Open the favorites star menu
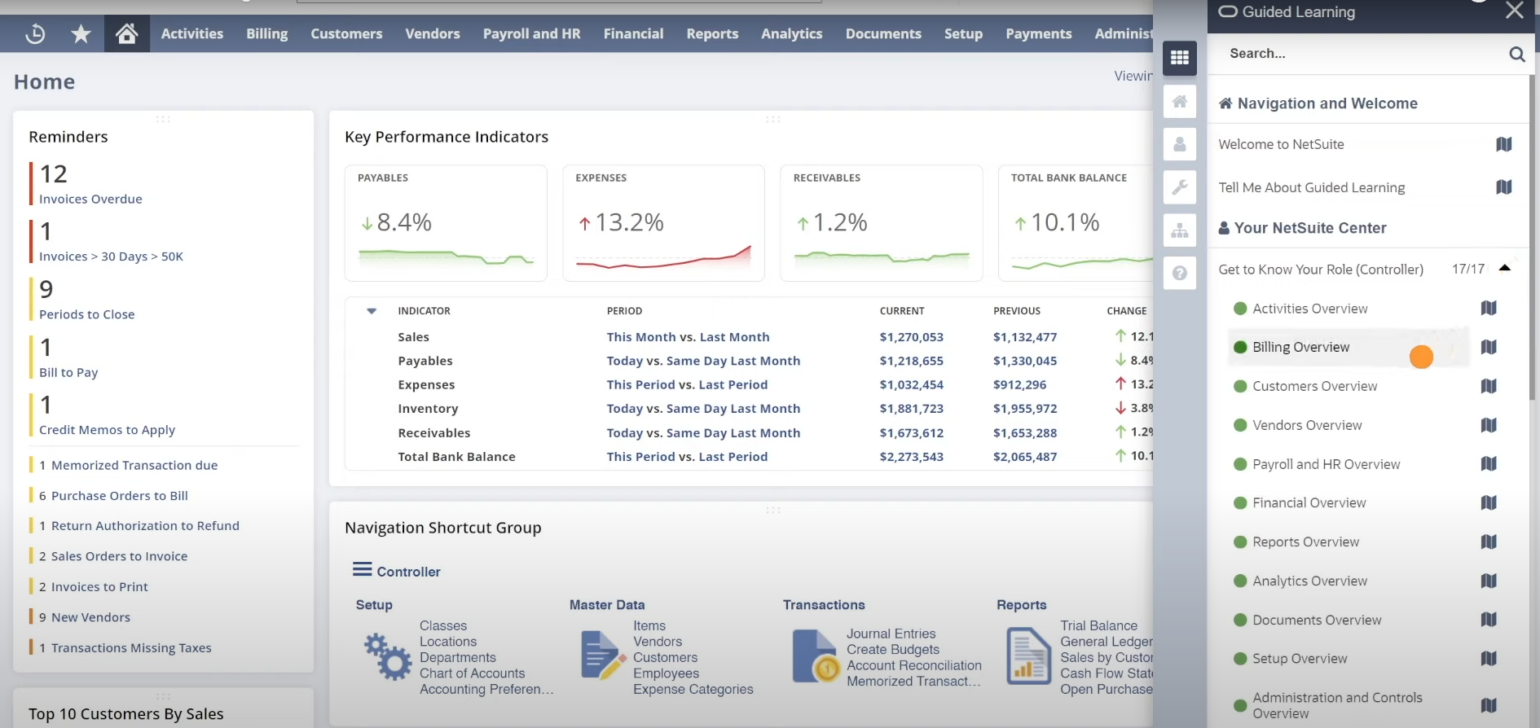Viewport: 1540px width, 728px height. [81, 33]
